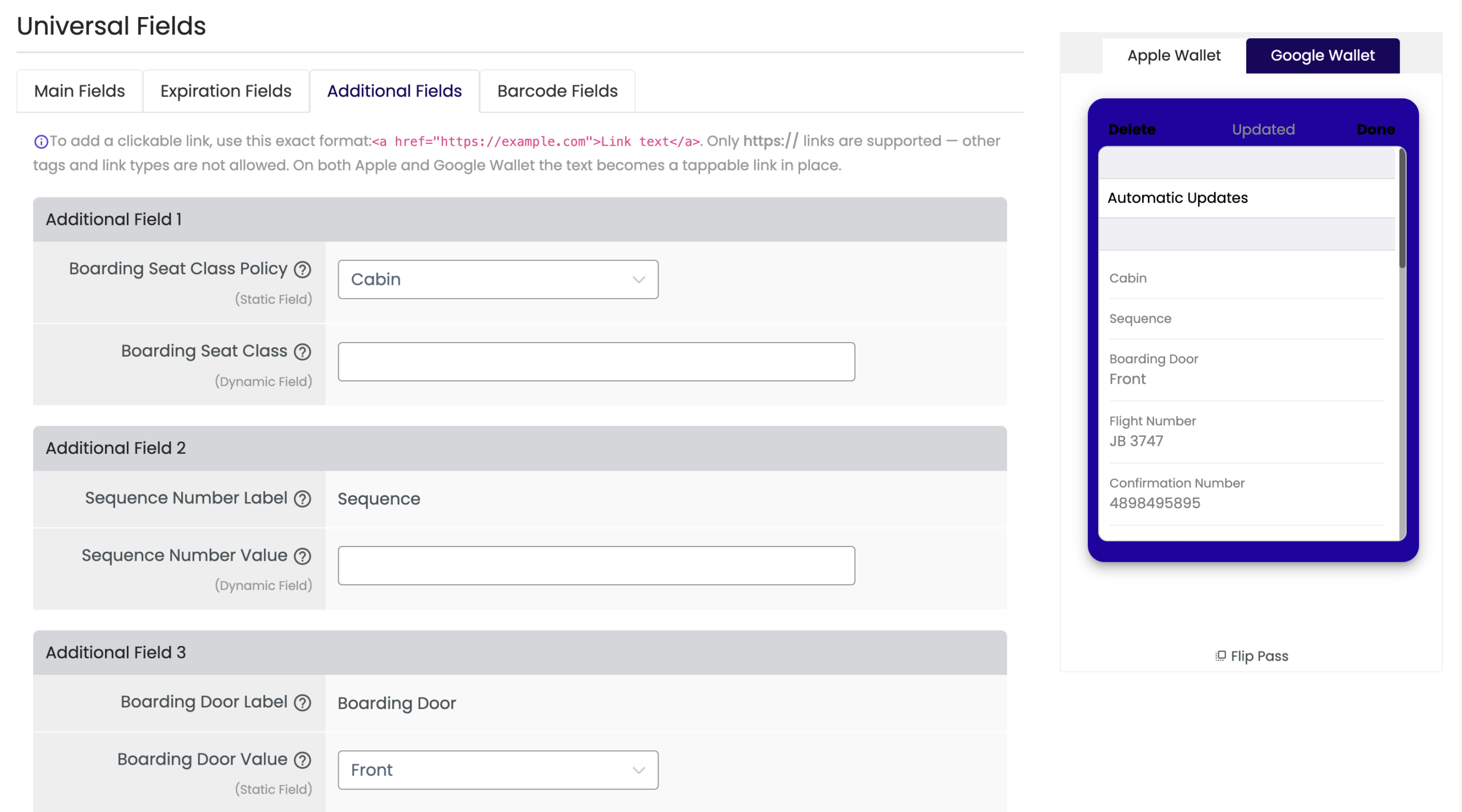The height and width of the screenshot is (812, 1462).
Task: Click 'Front' value in pass preview
Action: tap(1127, 379)
